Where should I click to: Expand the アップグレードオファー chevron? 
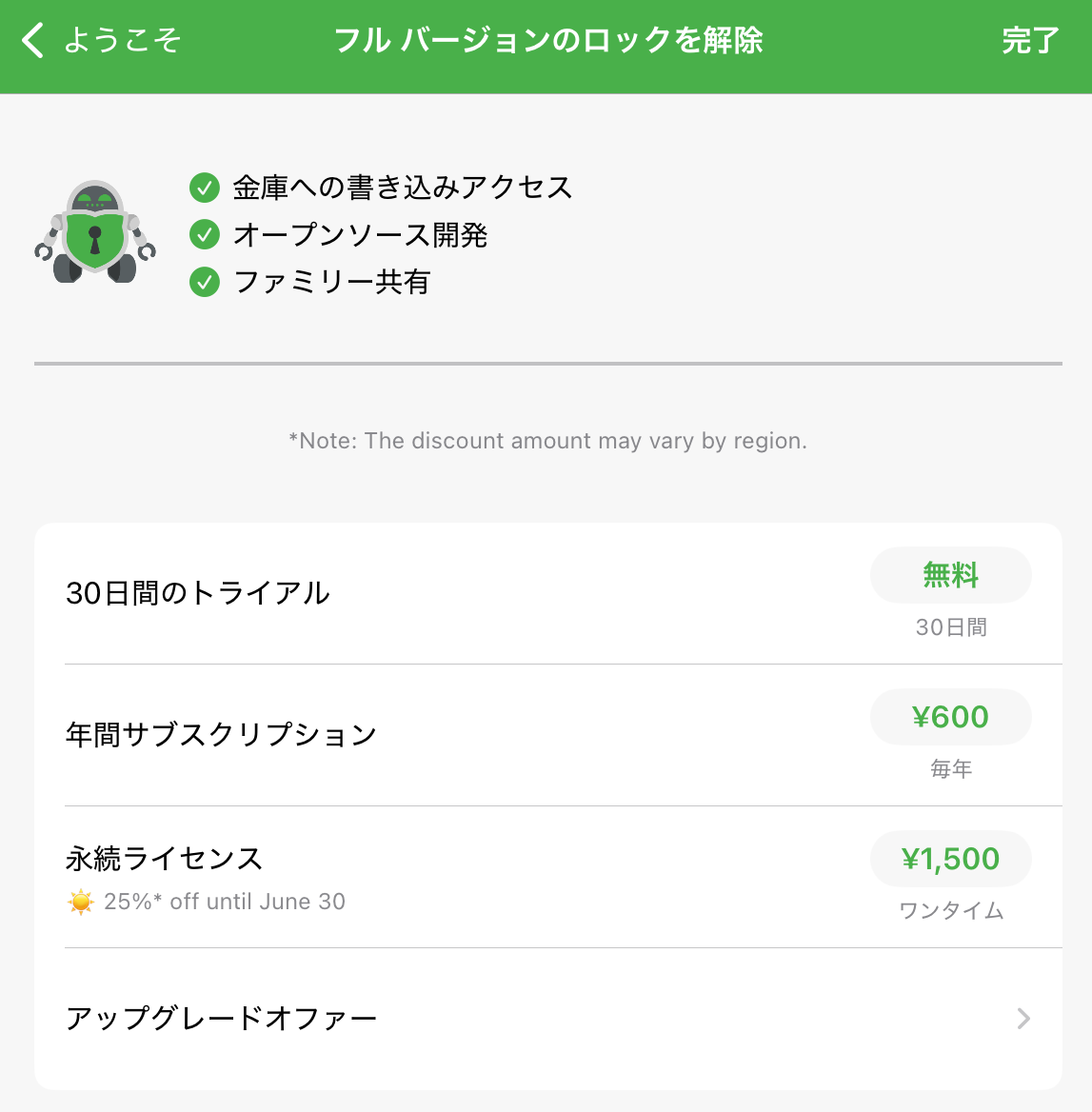1023,1019
